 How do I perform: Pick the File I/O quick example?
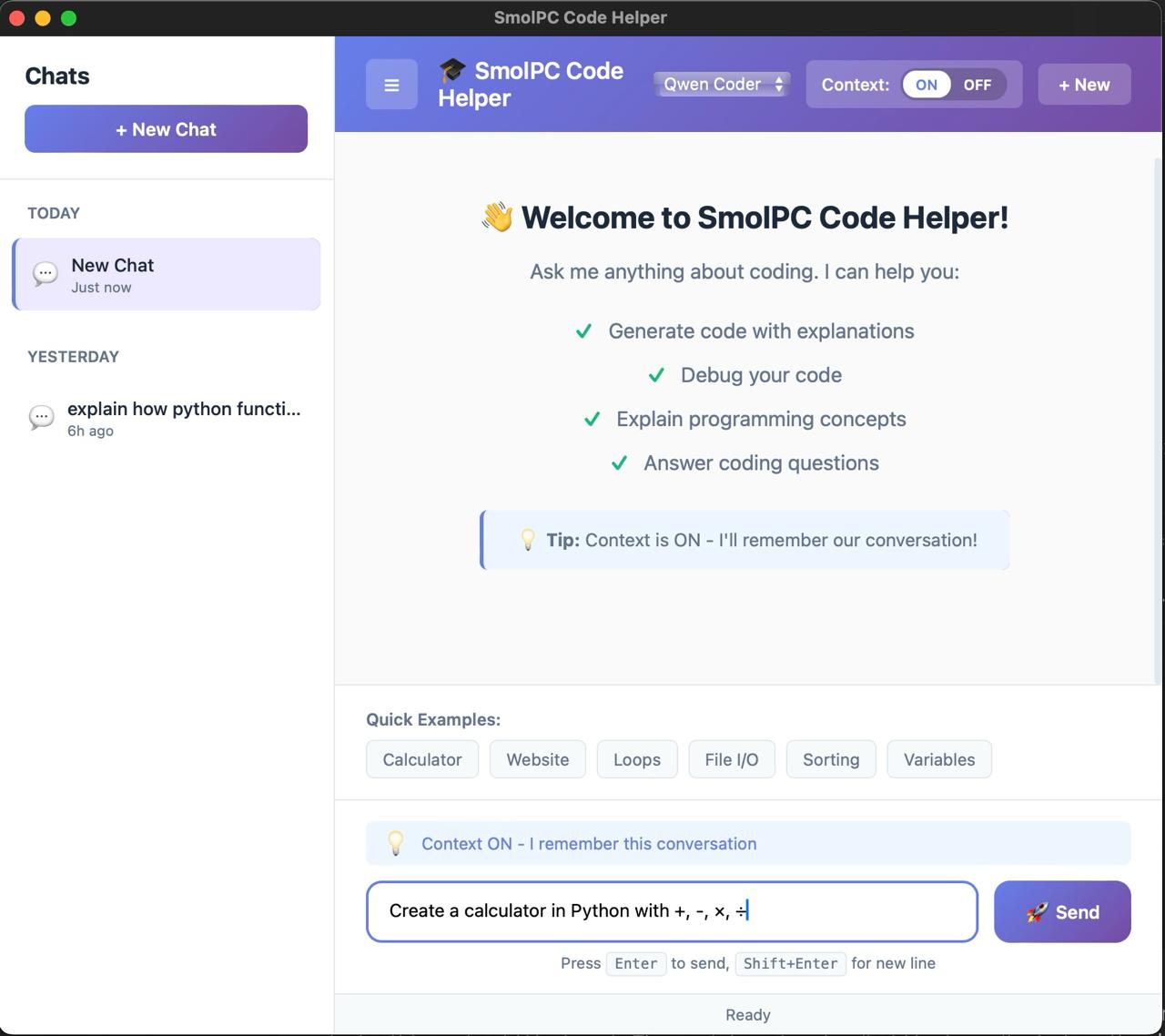732,759
